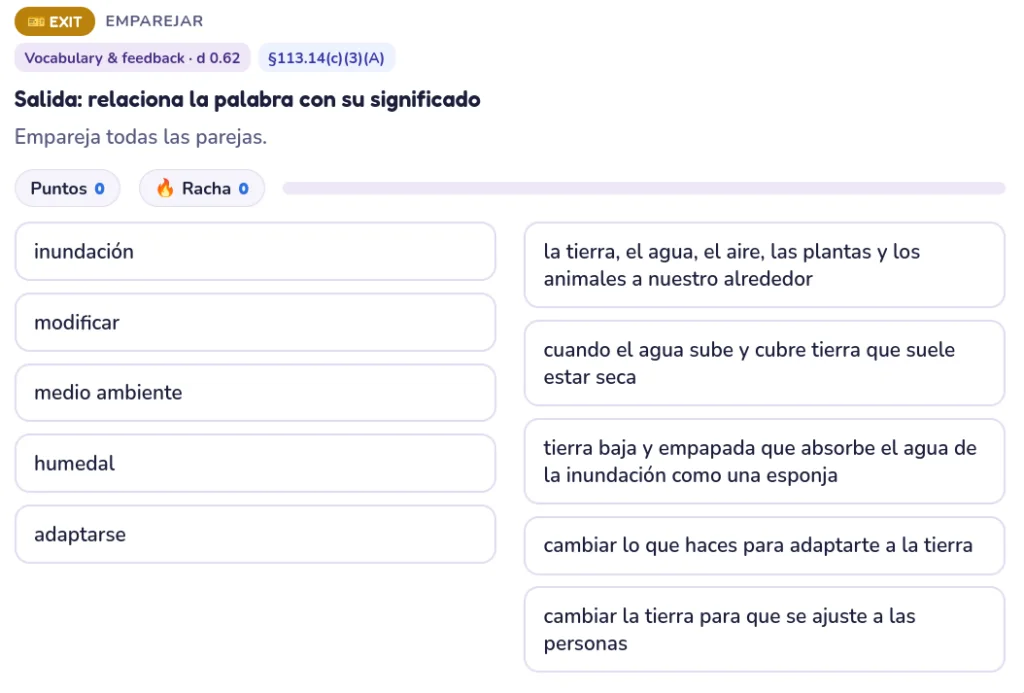Screen dimensions: 1024x693
Task: Click the exit sign icon
Action: pos(36,22)
